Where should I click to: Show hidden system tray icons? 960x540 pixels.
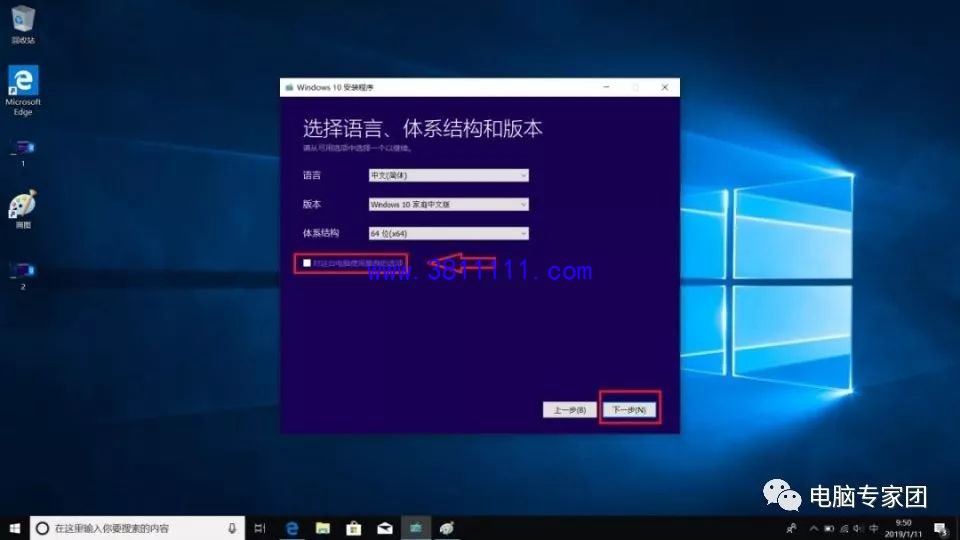[814, 528]
